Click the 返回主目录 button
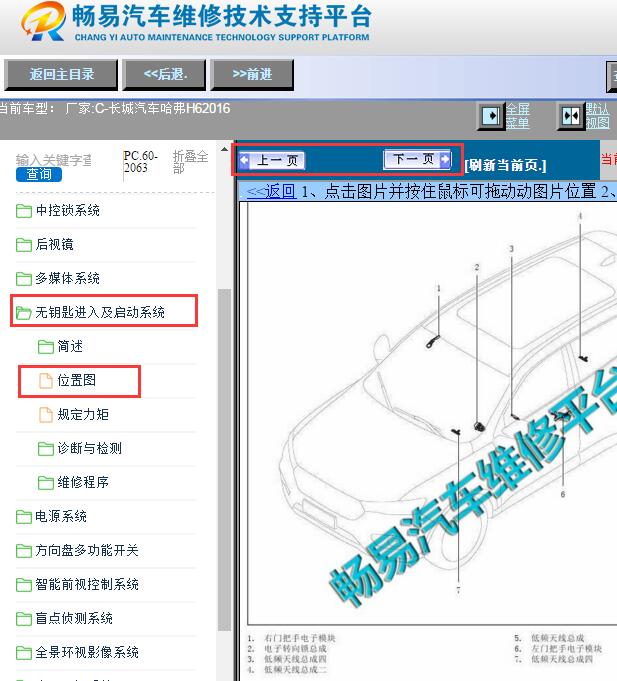This screenshot has height=681, width=617. pos(61,75)
